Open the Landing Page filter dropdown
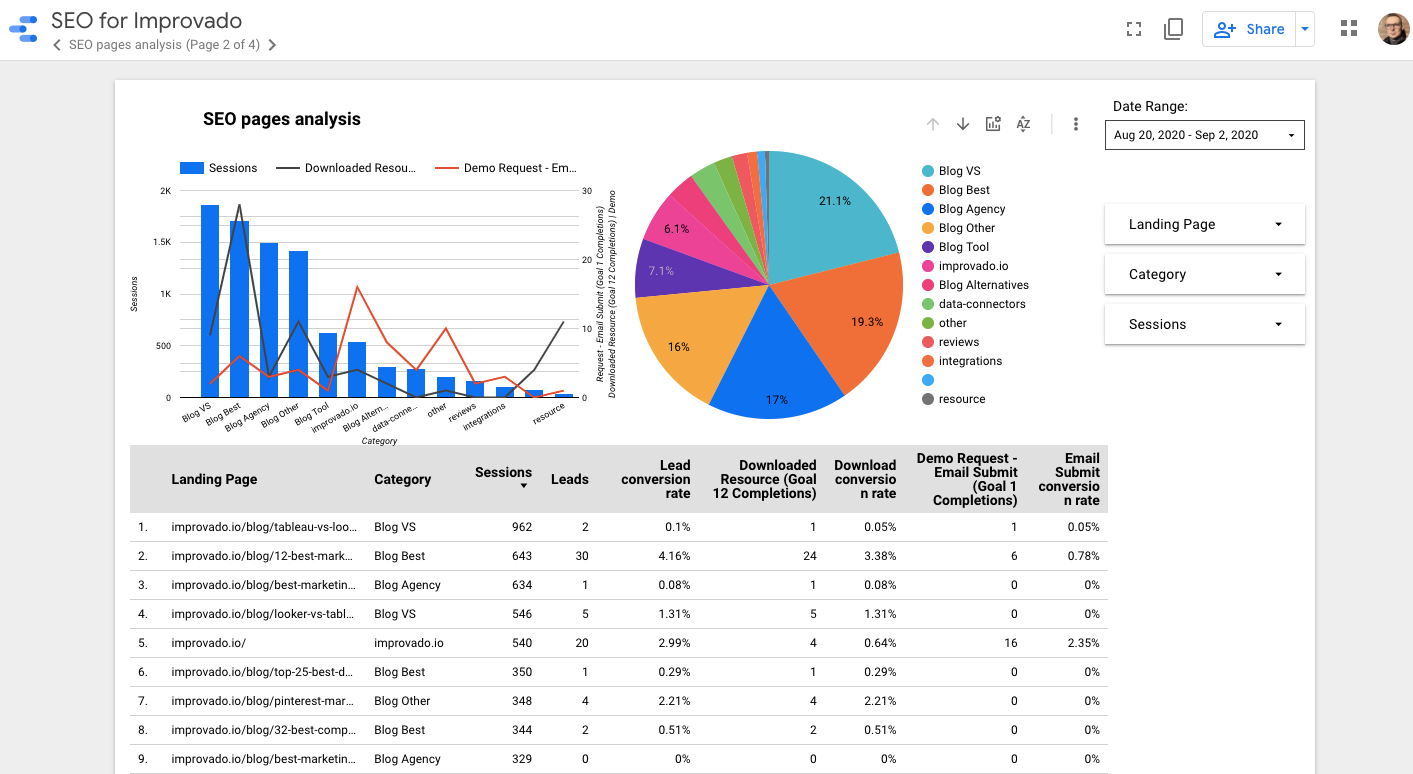The height and width of the screenshot is (774, 1413). point(1205,224)
